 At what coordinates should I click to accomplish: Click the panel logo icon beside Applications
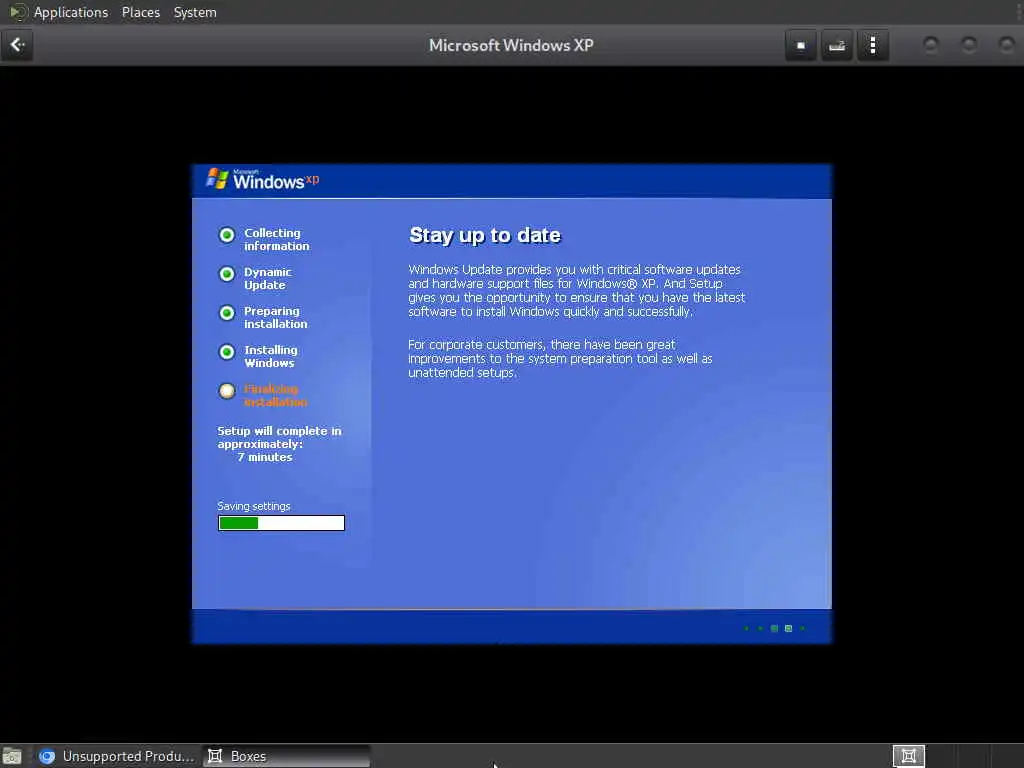[16, 12]
